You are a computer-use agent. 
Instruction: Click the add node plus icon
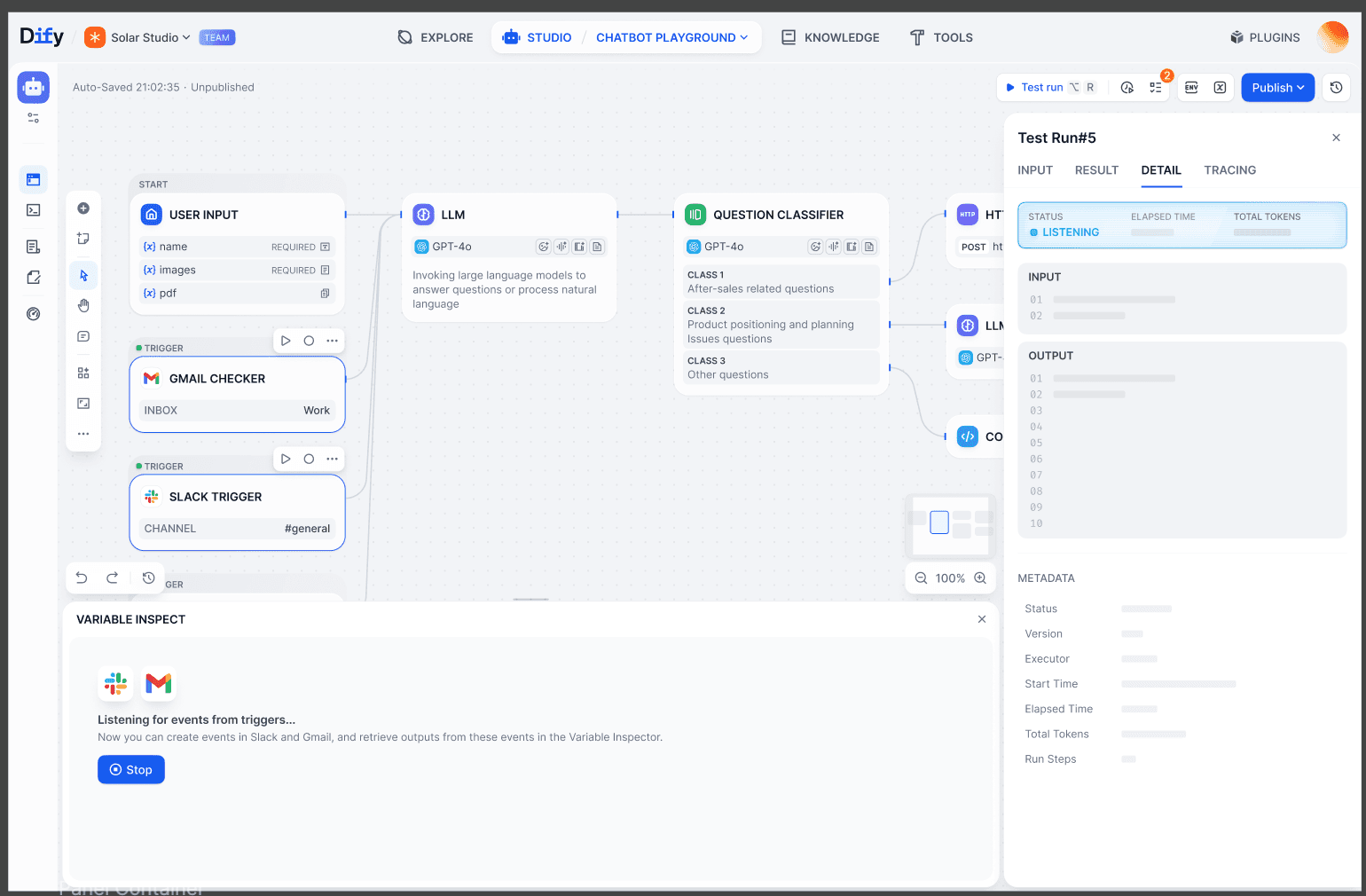(x=83, y=208)
